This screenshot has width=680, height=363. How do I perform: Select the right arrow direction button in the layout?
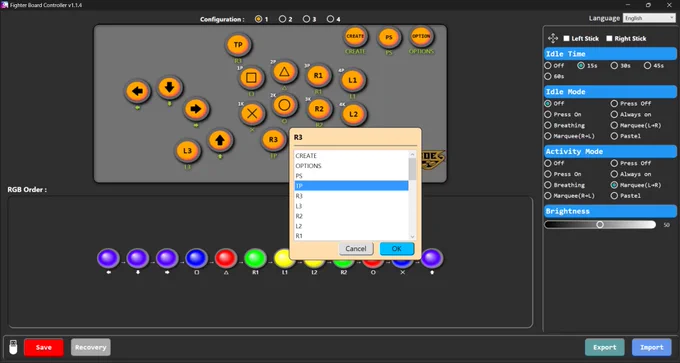[196, 109]
